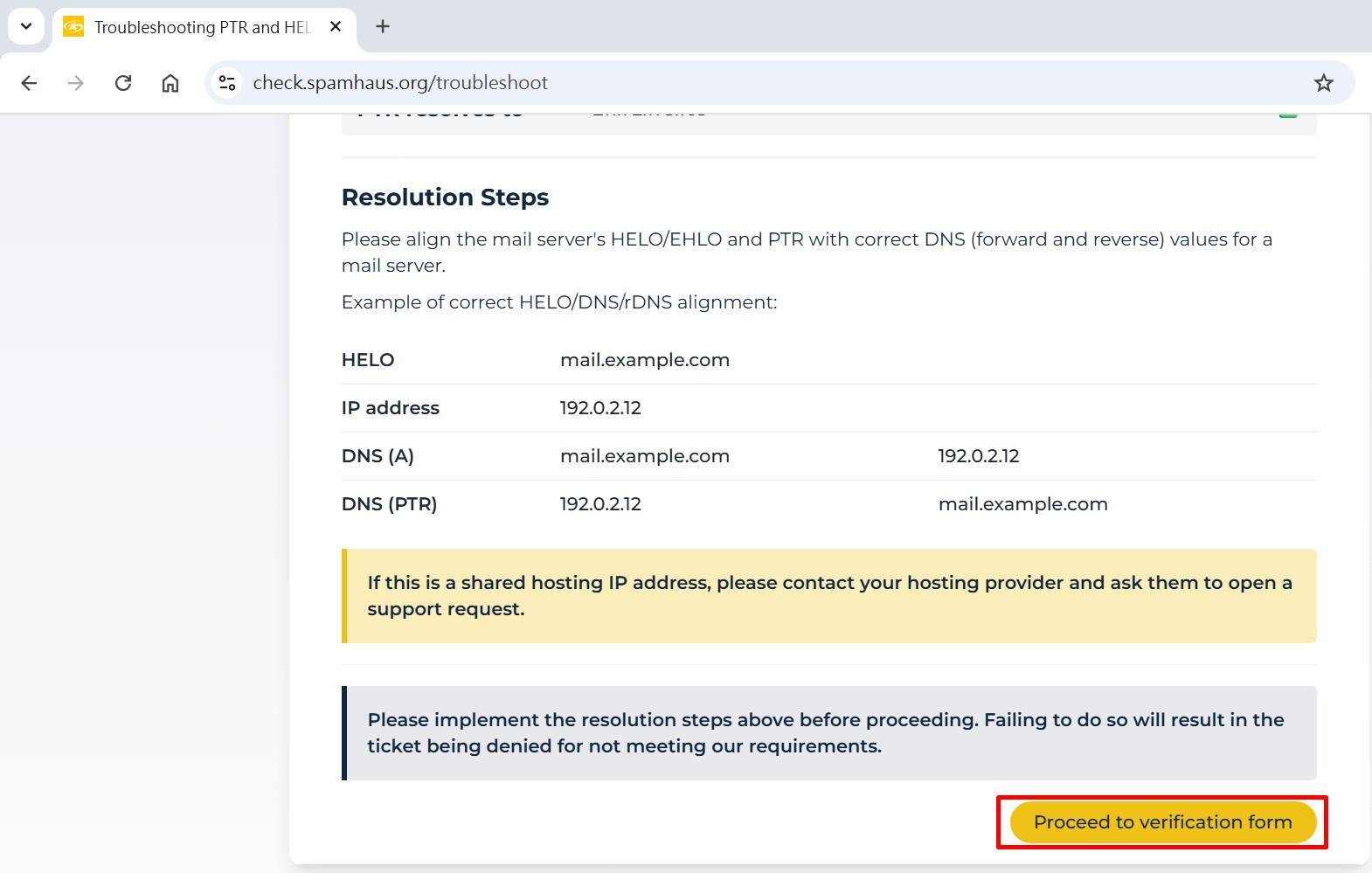The image size is (1372, 873).
Task: Reload the Spamhaus troubleshoot page
Action: (123, 83)
